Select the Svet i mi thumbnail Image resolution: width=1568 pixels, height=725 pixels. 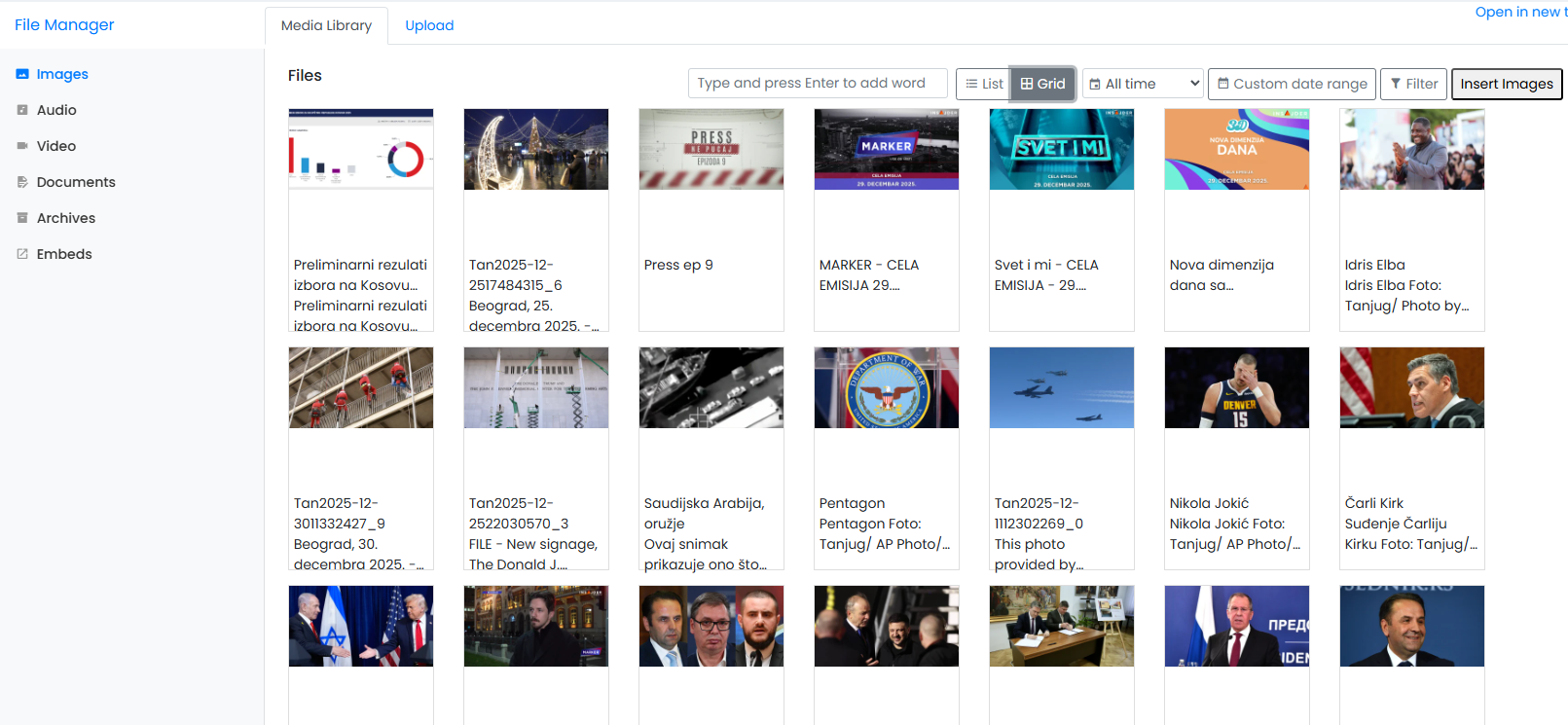coord(1062,149)
